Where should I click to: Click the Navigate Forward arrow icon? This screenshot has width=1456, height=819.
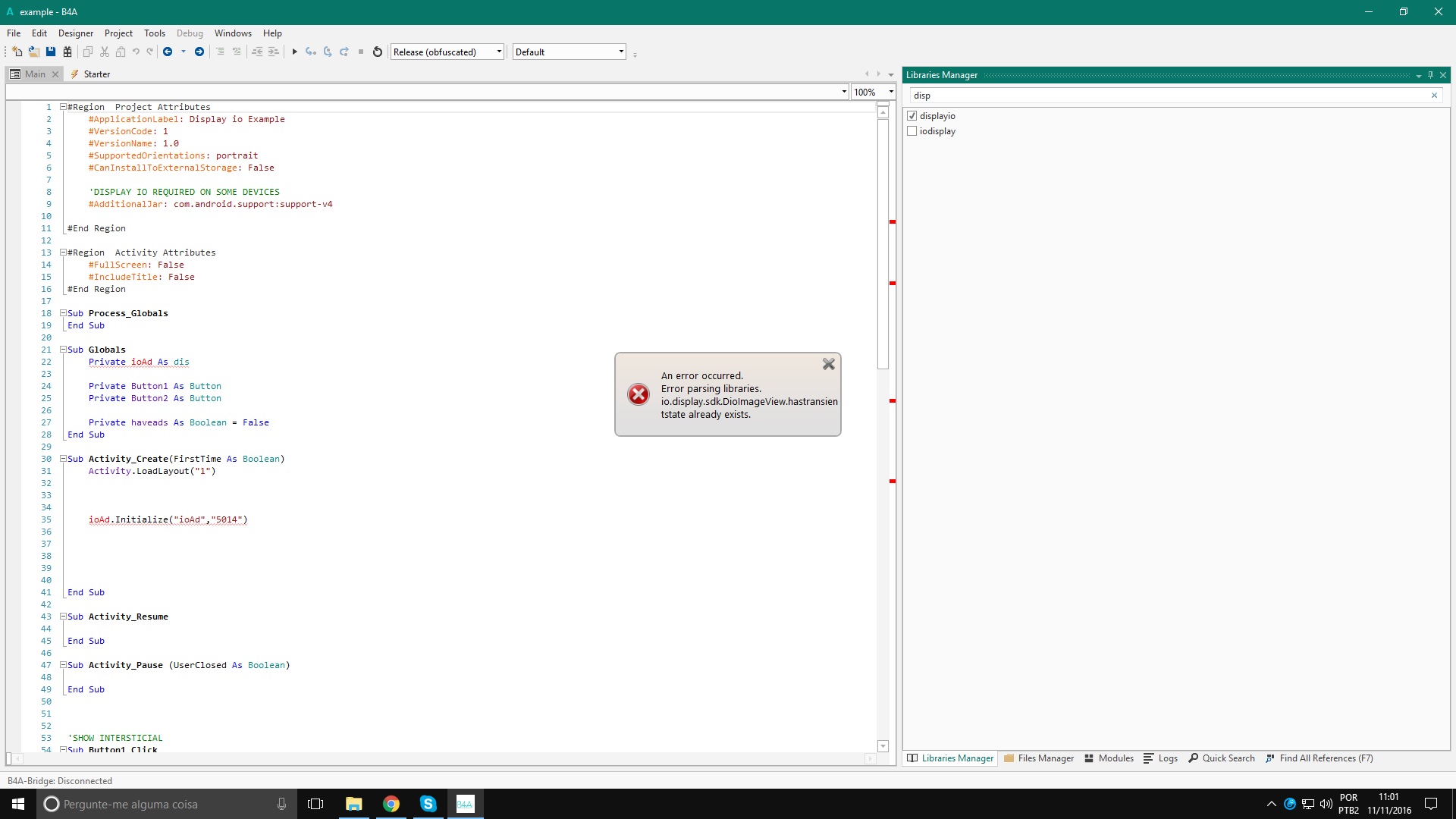click(x=199, y=52)
